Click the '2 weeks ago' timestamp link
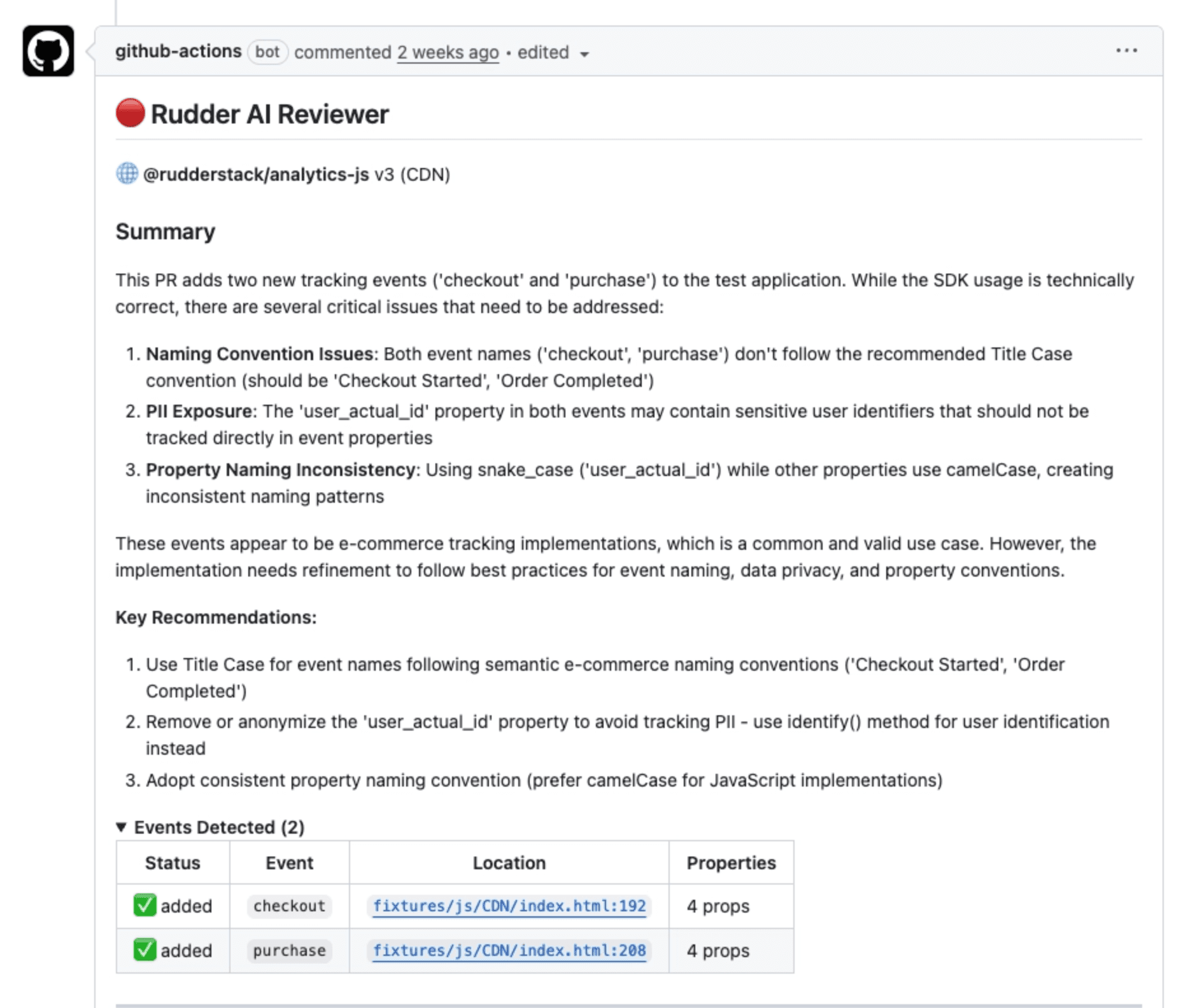The width and height of the screenshot is (1188, 1008). tap(448, 52)
